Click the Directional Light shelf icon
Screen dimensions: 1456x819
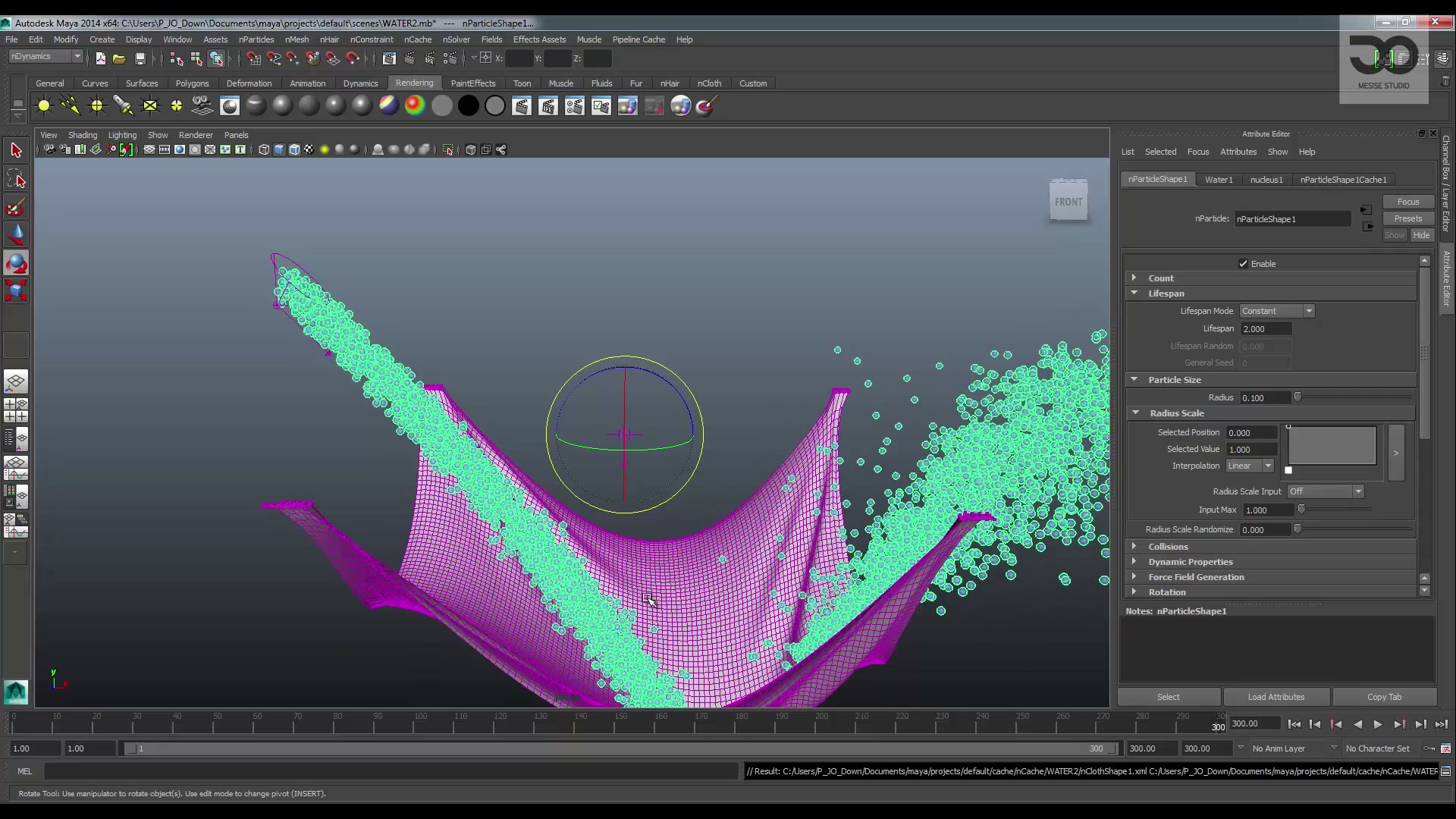click(71, 106)
